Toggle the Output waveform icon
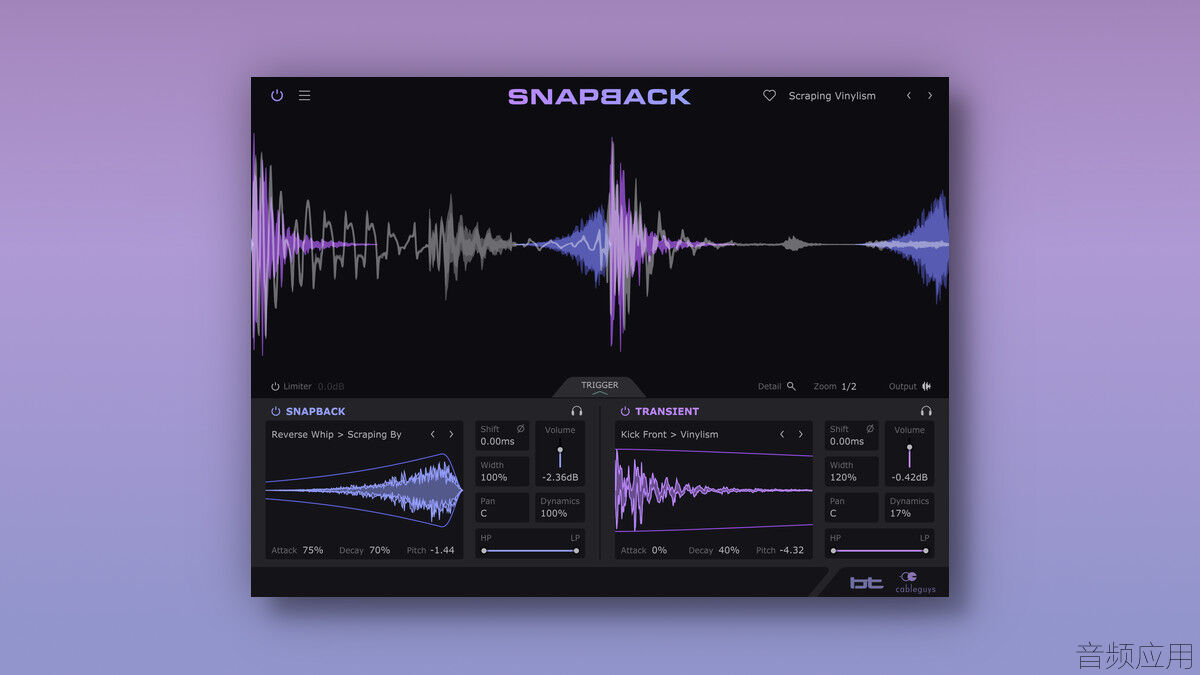Viewport: 1200px width, 675px height. [x=927, y=386]
